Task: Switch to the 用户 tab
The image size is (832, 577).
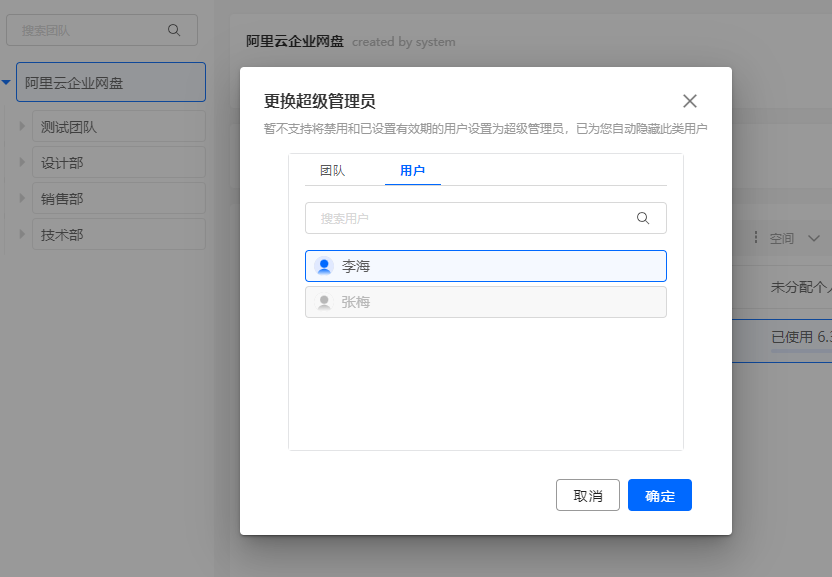Action: (x=412, y=170)
